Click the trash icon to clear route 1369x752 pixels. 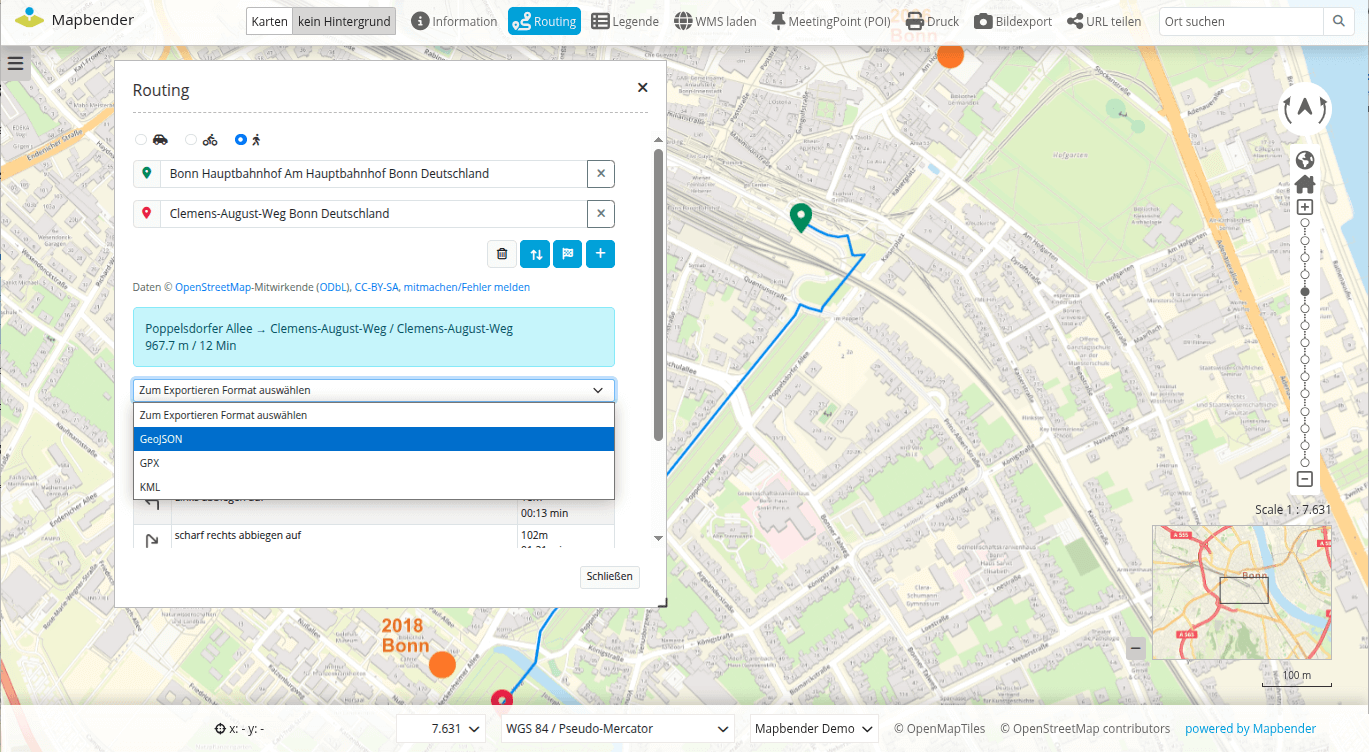[502, 254]
